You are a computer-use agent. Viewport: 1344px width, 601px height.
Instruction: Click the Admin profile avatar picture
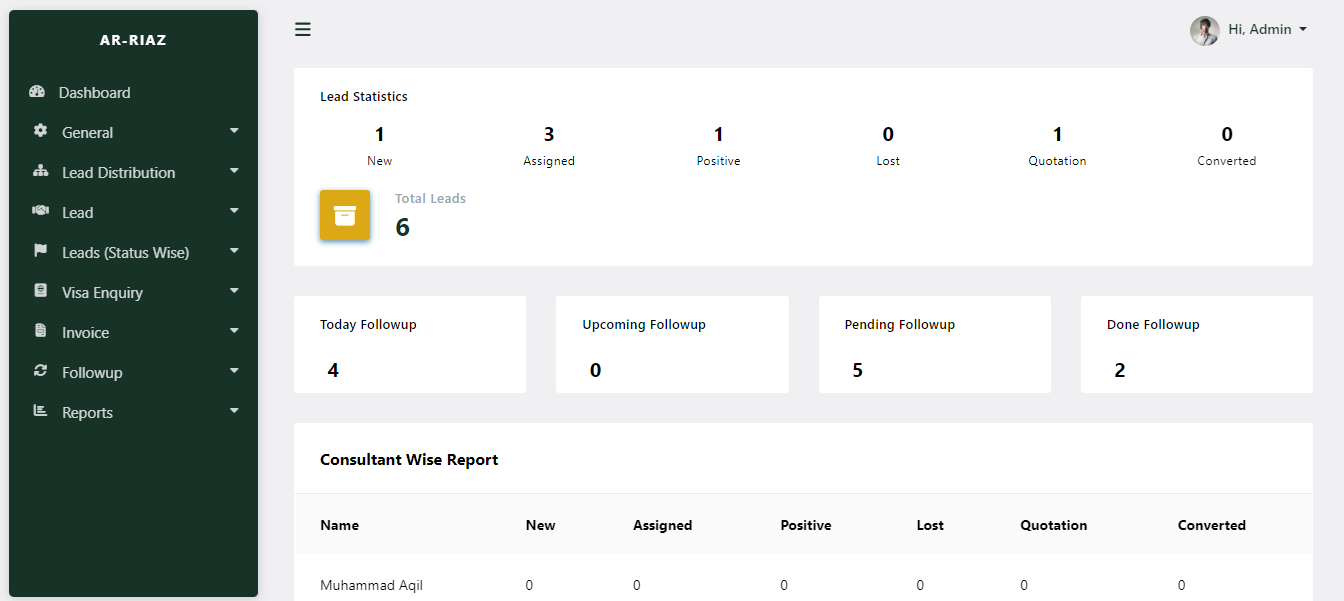(x=1204, y=31)
